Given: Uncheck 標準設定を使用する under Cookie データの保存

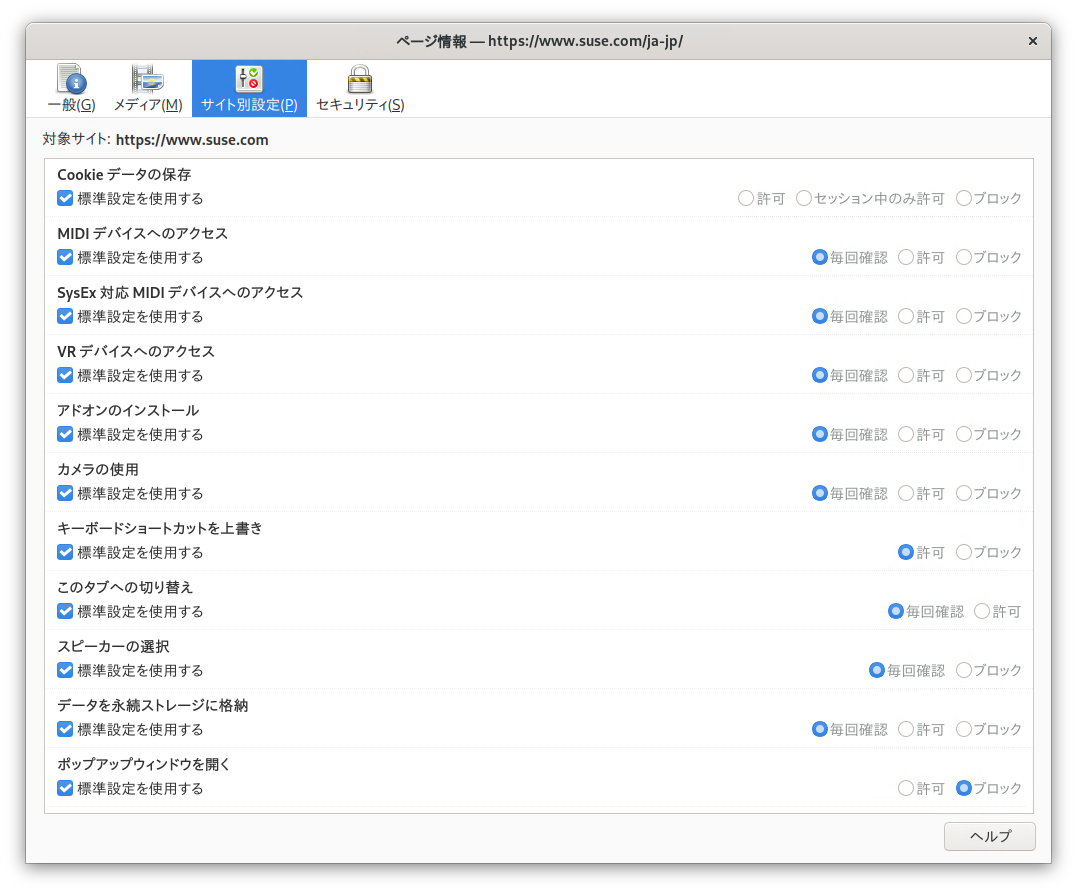Looking at the screenshot, I should point(66,198).
